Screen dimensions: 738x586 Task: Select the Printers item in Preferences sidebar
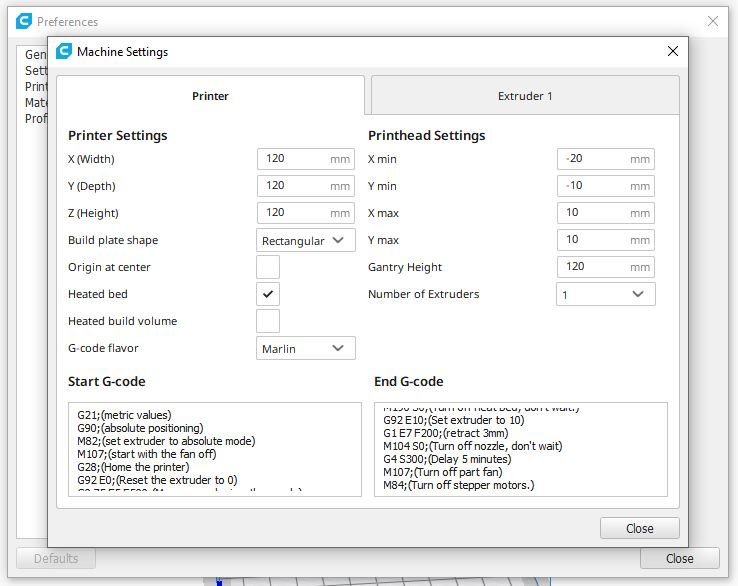pos(36,87)
